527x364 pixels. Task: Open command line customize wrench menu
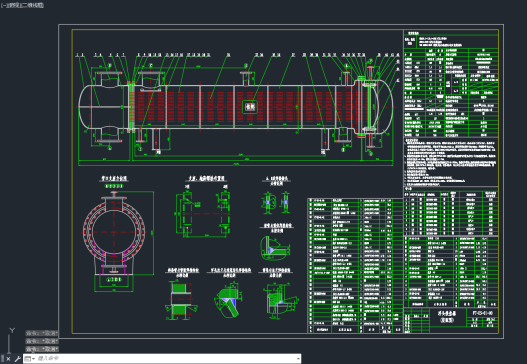point(17,359)
